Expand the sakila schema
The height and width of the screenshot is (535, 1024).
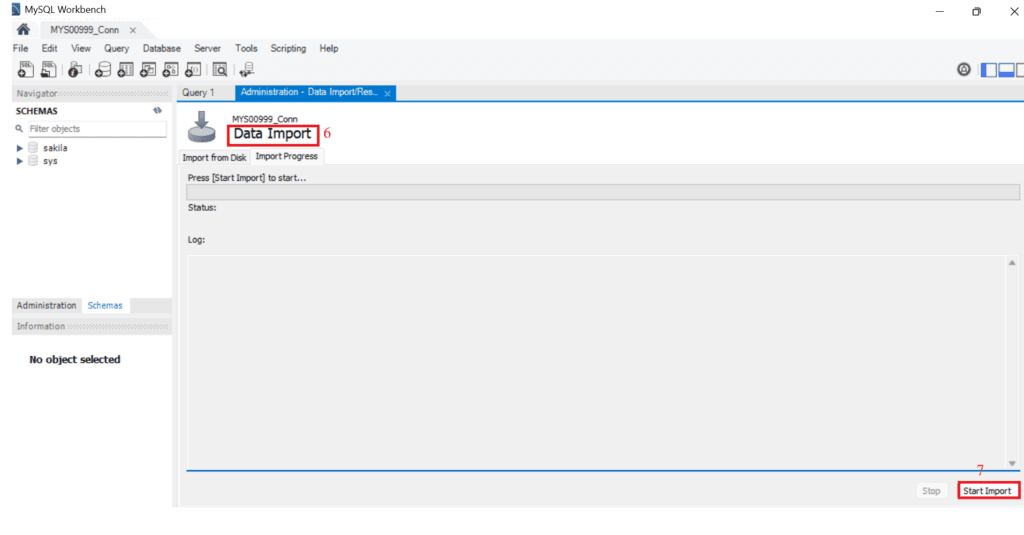[20, 148]
